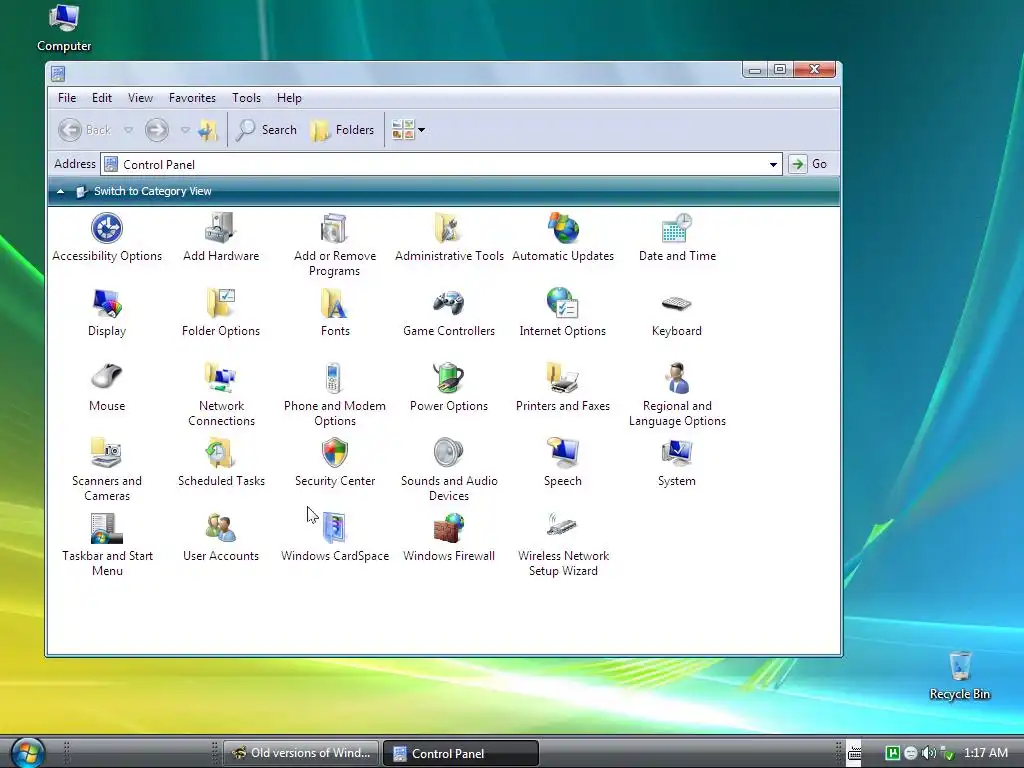Open Add or Remove Programs
Screen dimensions: 1024x768
(x=334, y=245)
